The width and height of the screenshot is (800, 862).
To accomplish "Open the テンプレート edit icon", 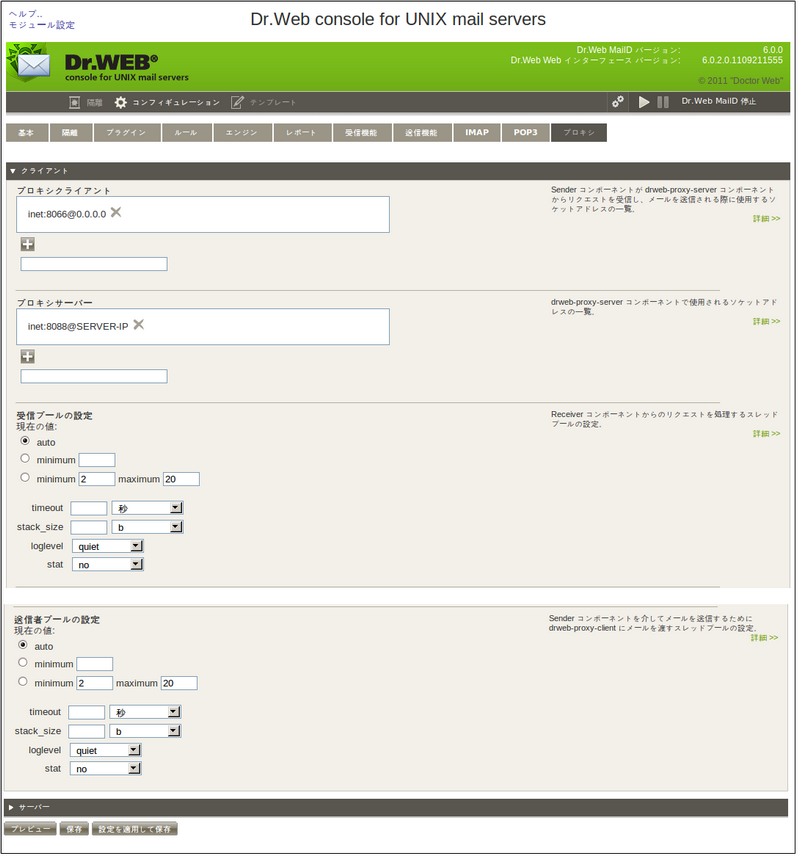I will [x=238, y=103].
